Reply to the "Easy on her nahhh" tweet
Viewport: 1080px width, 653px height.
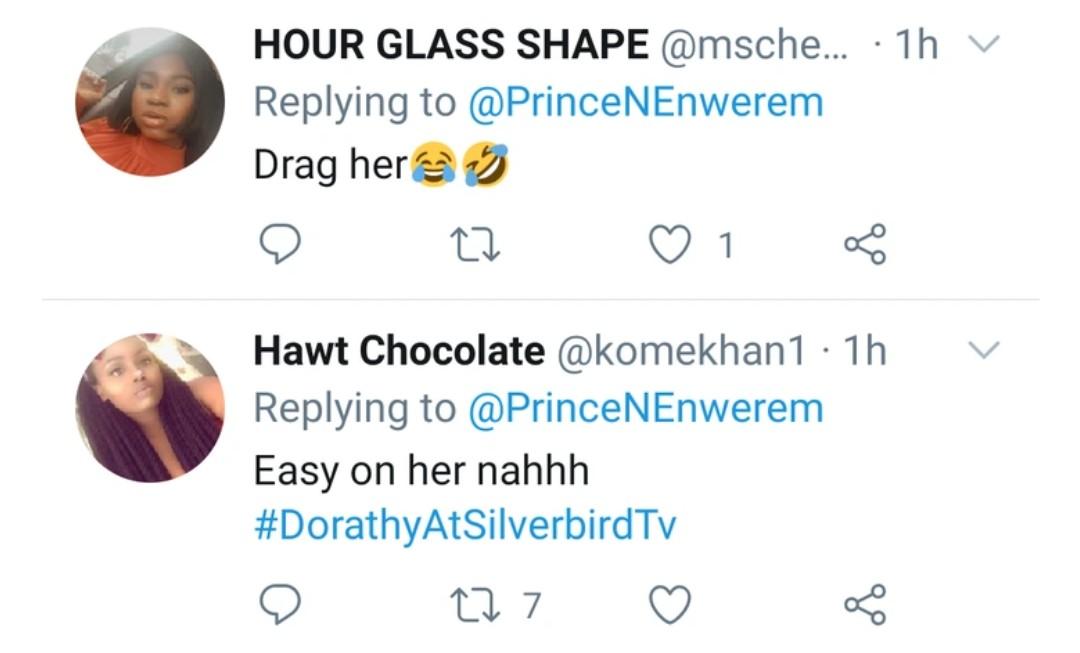click(280, 604)
